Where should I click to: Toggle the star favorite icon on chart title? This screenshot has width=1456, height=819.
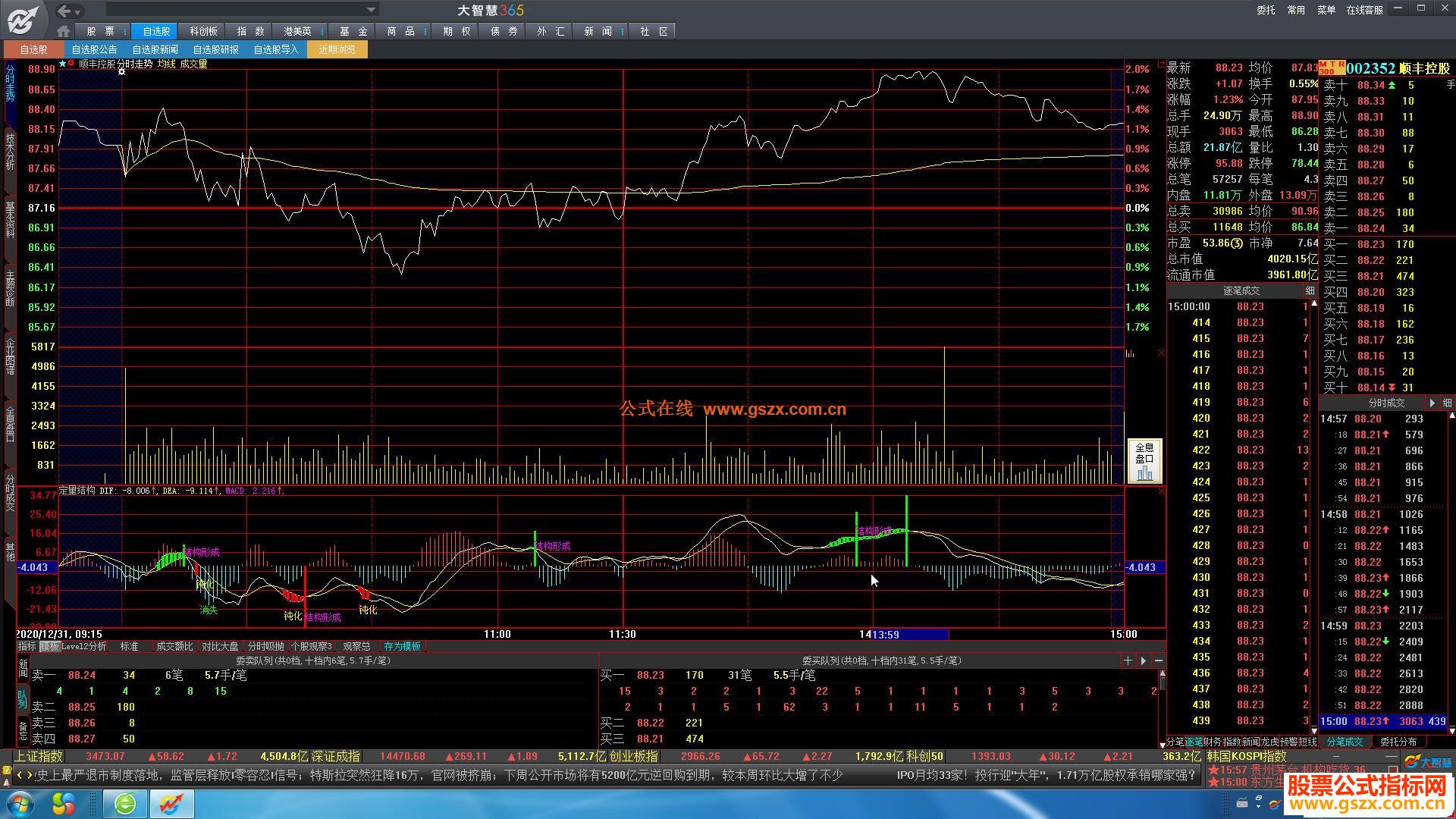pyautogui.click(x=63, y=64)
